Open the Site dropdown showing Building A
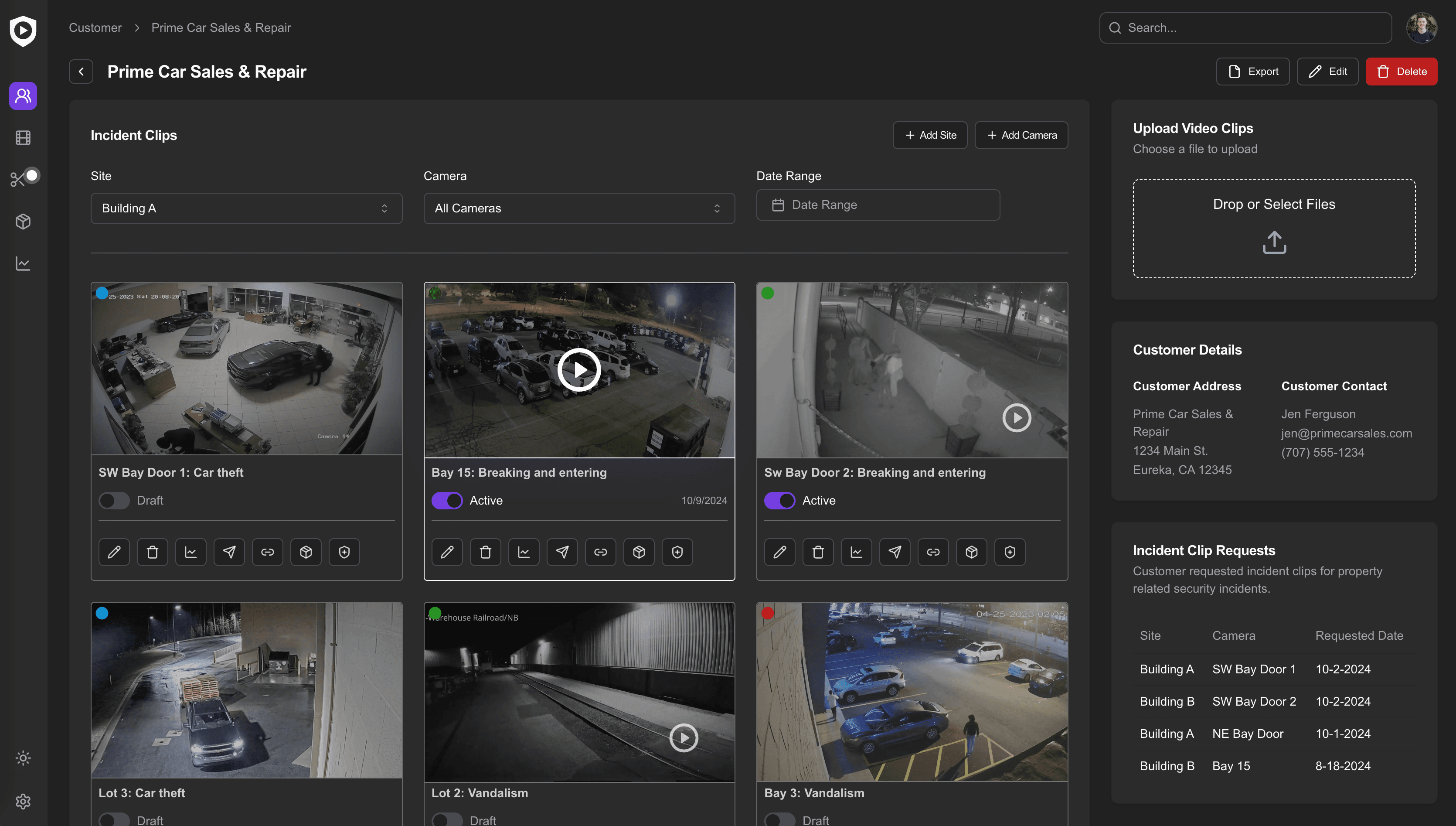Screen dimensions: 1456x826 click(246, 208)
